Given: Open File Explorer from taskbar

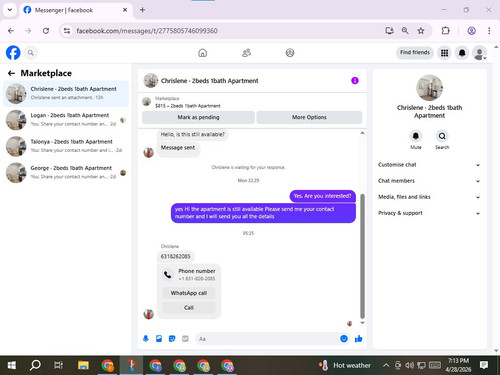Looking at the screenshot, I should click(x=83, y=365).
